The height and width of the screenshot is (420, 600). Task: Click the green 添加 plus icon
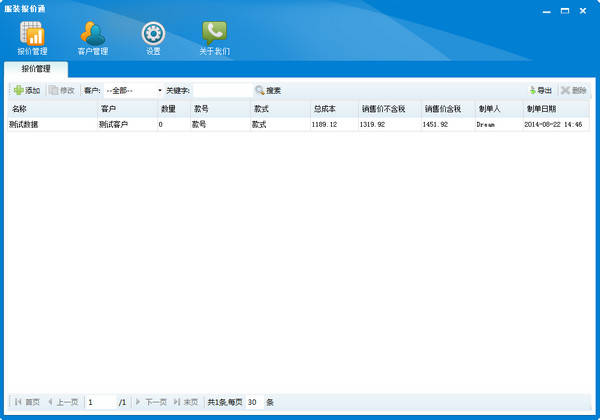[18, 90]
